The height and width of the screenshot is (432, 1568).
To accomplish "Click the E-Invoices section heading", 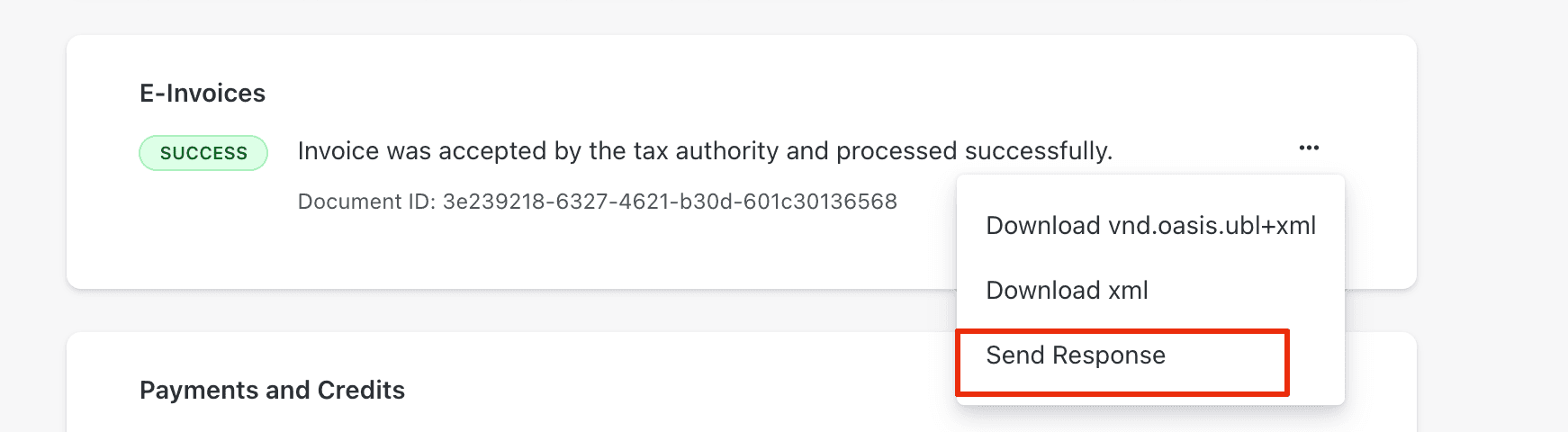I will [203, 94].
